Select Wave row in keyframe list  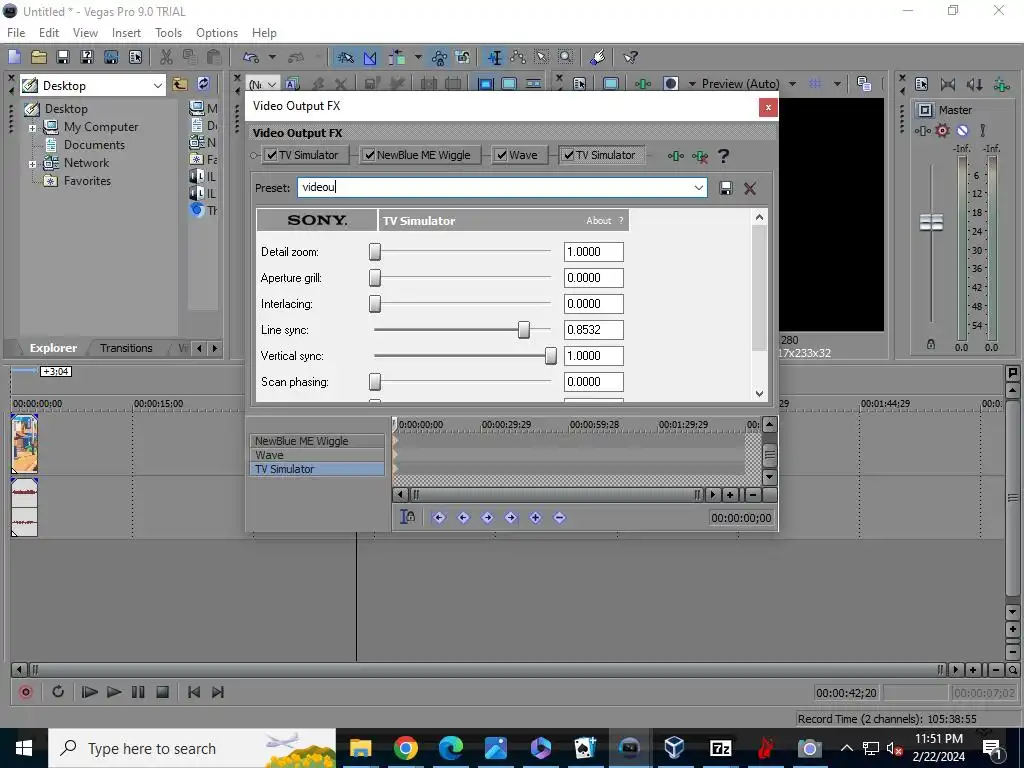click(x=317, y=455)
